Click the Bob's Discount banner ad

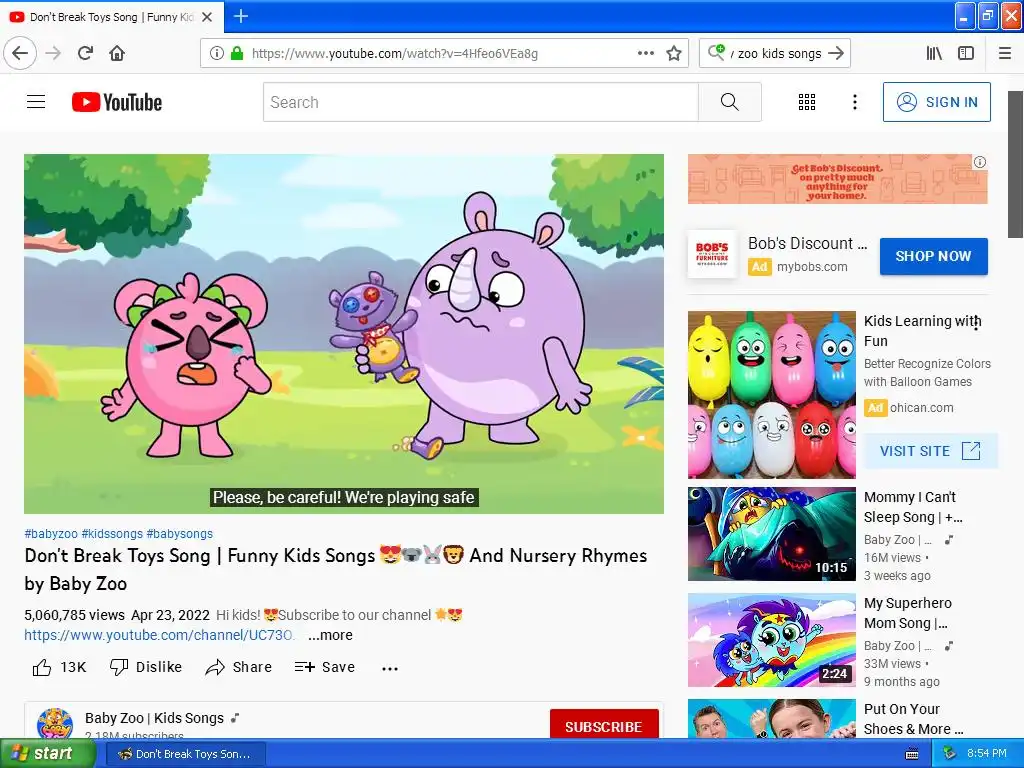click(837, 179)
